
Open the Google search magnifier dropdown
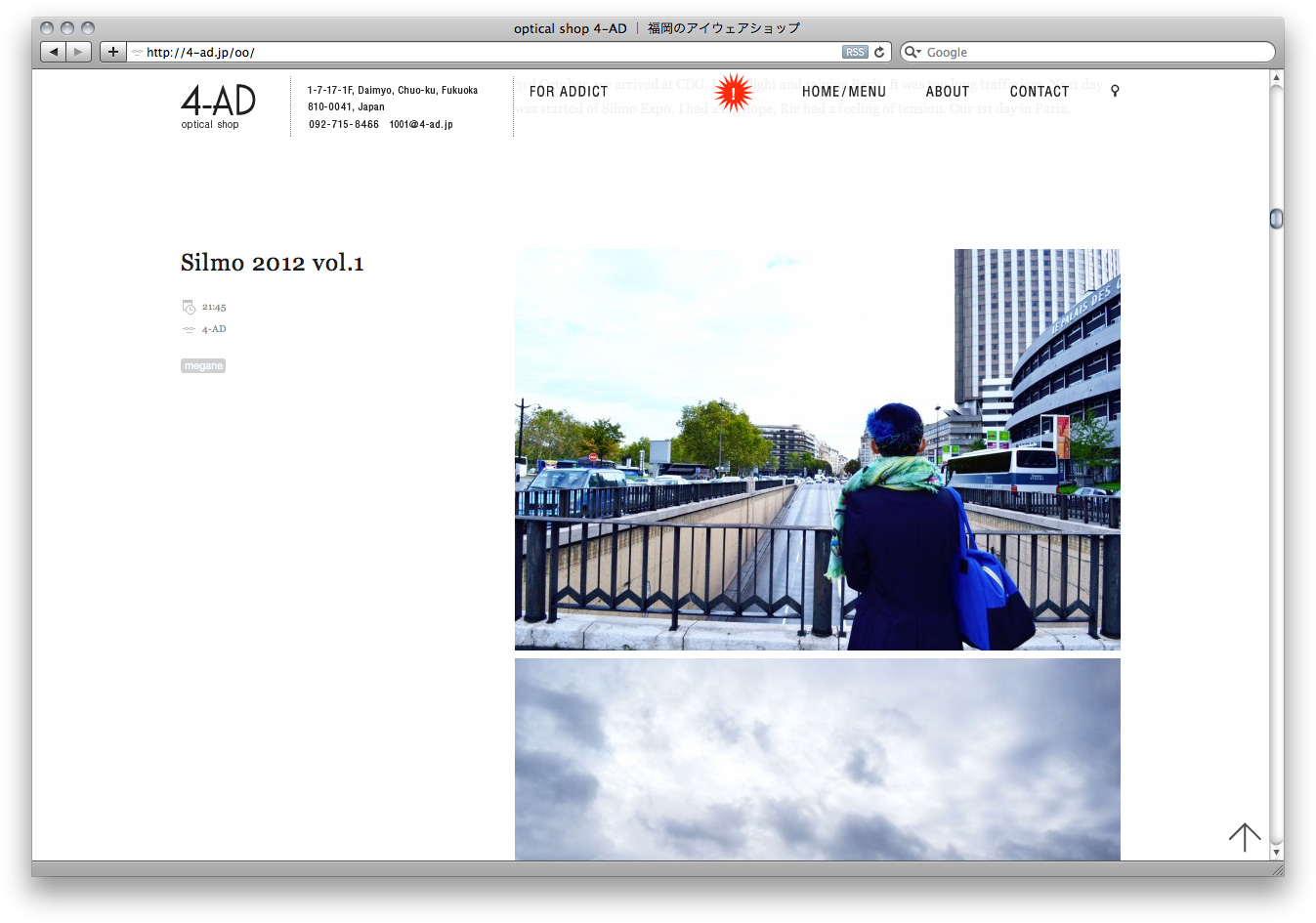click(x=912, y=53)
